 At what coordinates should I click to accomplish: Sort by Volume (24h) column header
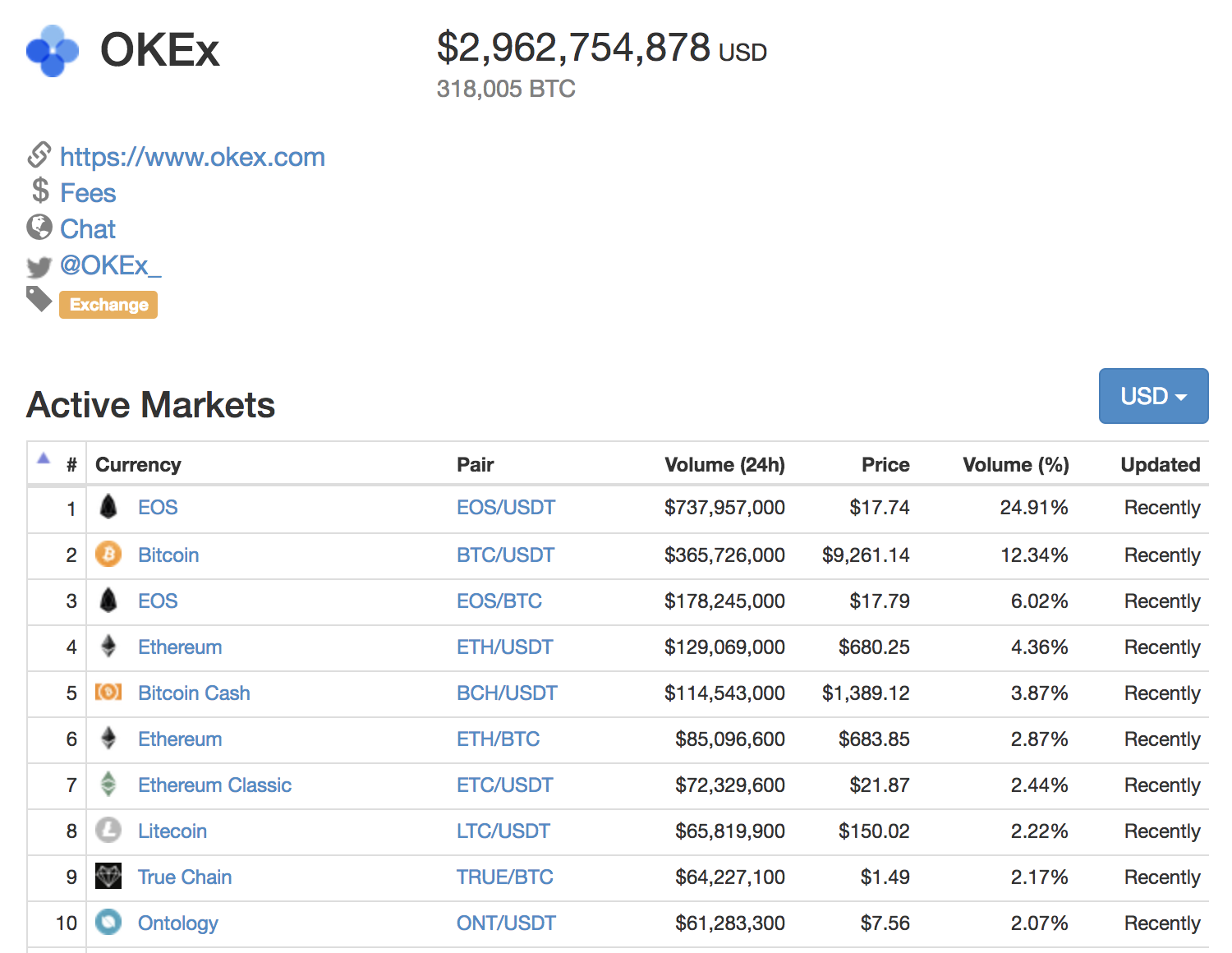click(724, 465)
